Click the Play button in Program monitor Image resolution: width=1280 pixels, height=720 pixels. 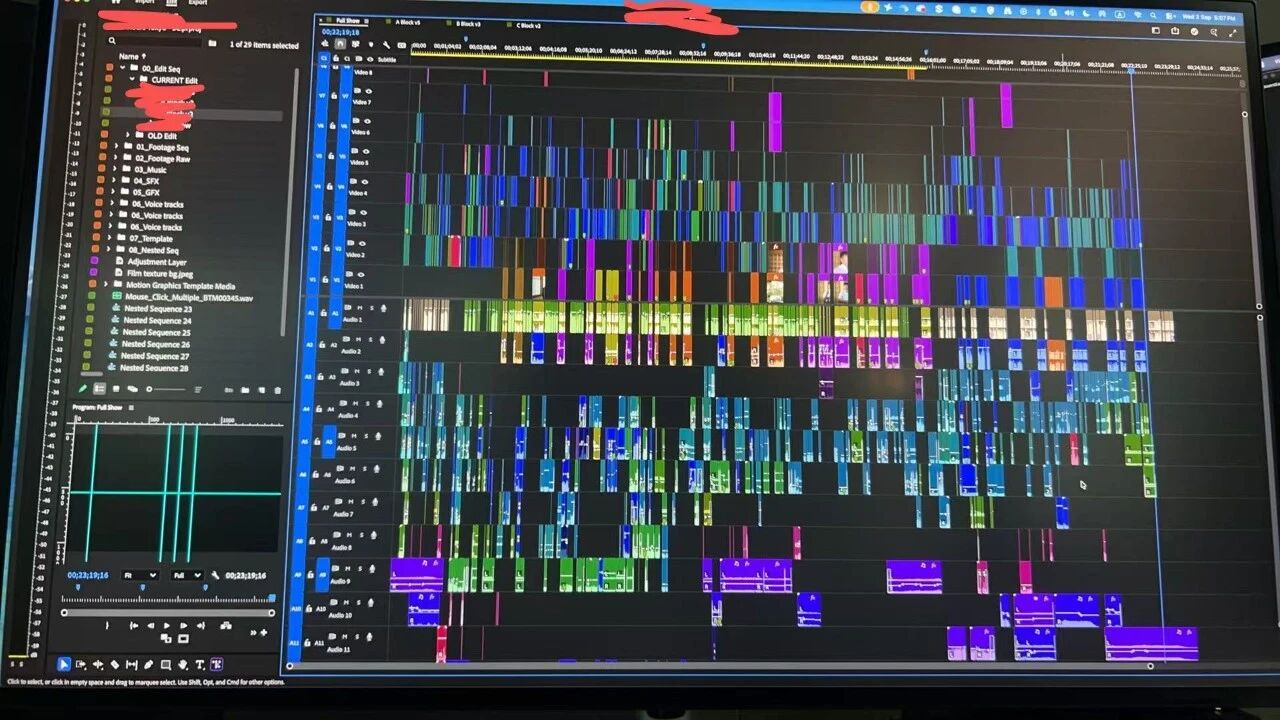[x=167, y=625]
